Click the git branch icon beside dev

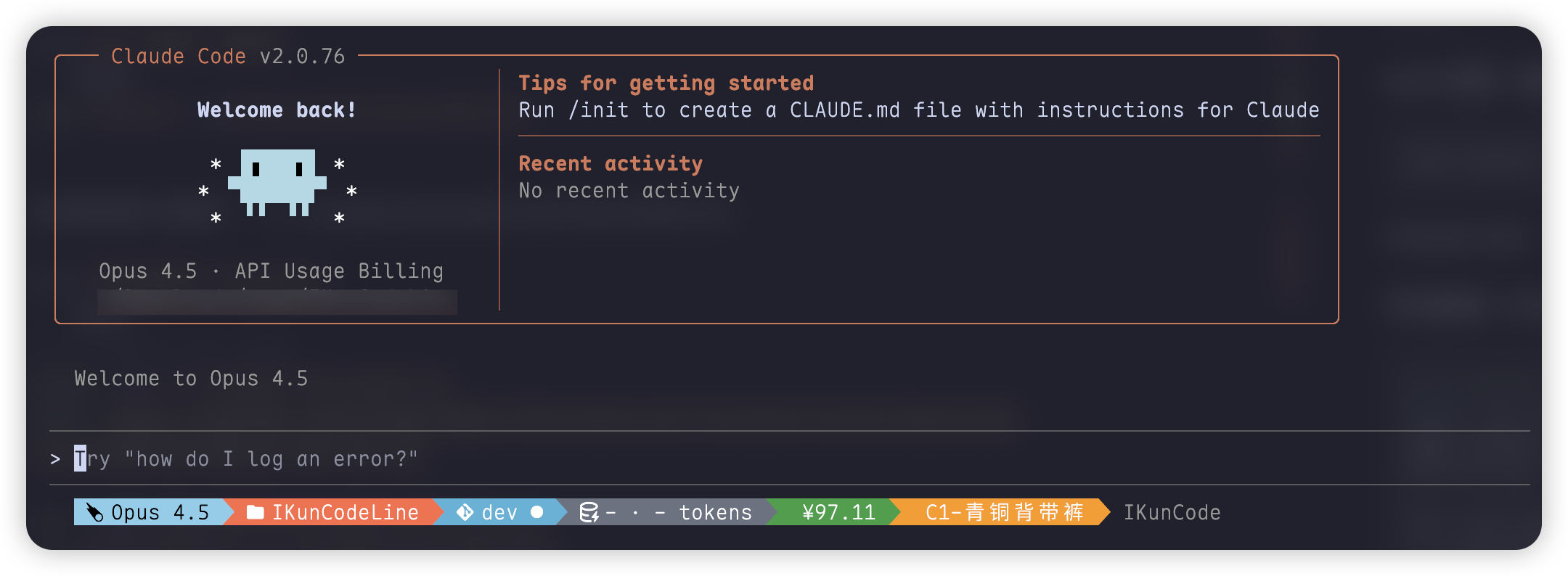(465, 512)
